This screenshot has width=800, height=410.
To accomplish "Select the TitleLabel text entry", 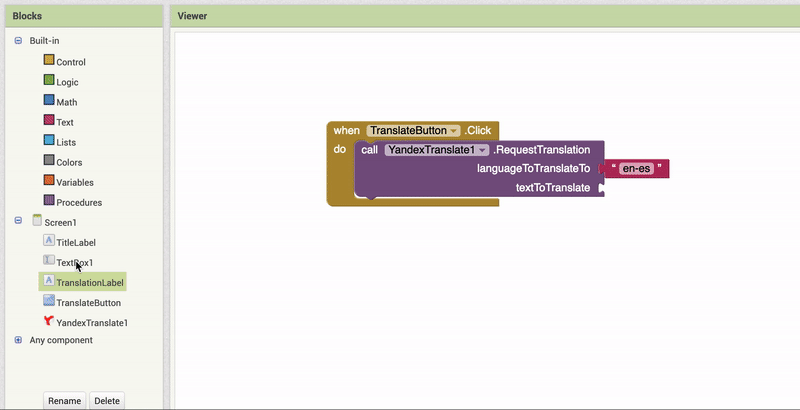I will click(76, 243).
